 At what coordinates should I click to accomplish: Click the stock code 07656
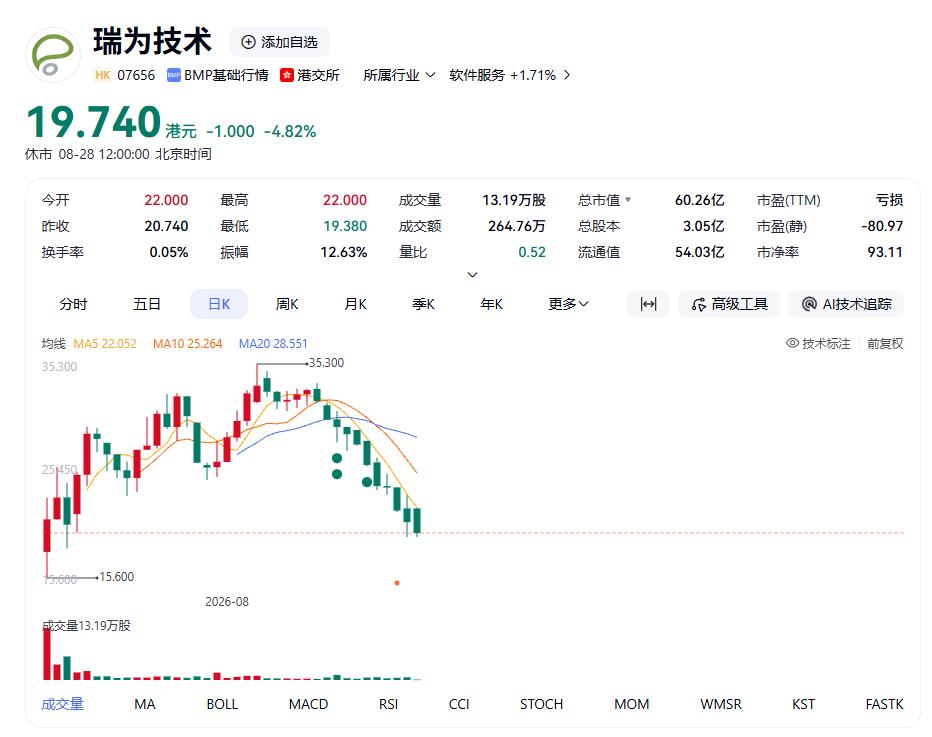(x=136, y=75)
